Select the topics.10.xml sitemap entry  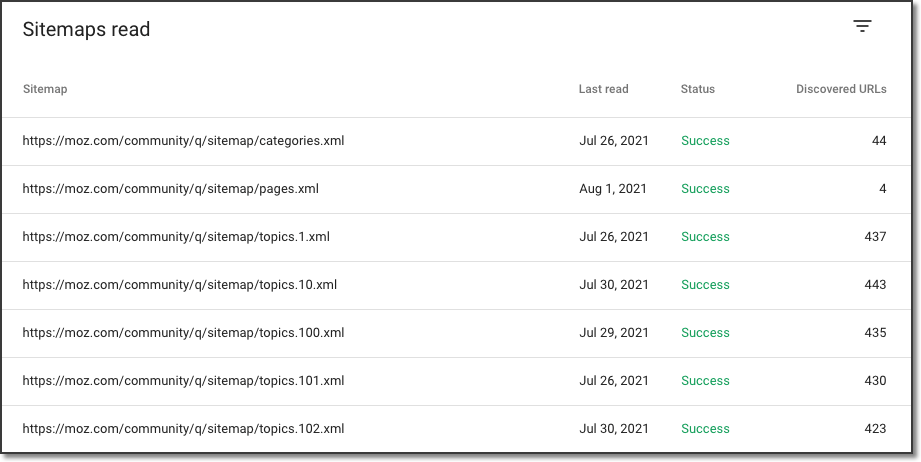pos(179,285)
